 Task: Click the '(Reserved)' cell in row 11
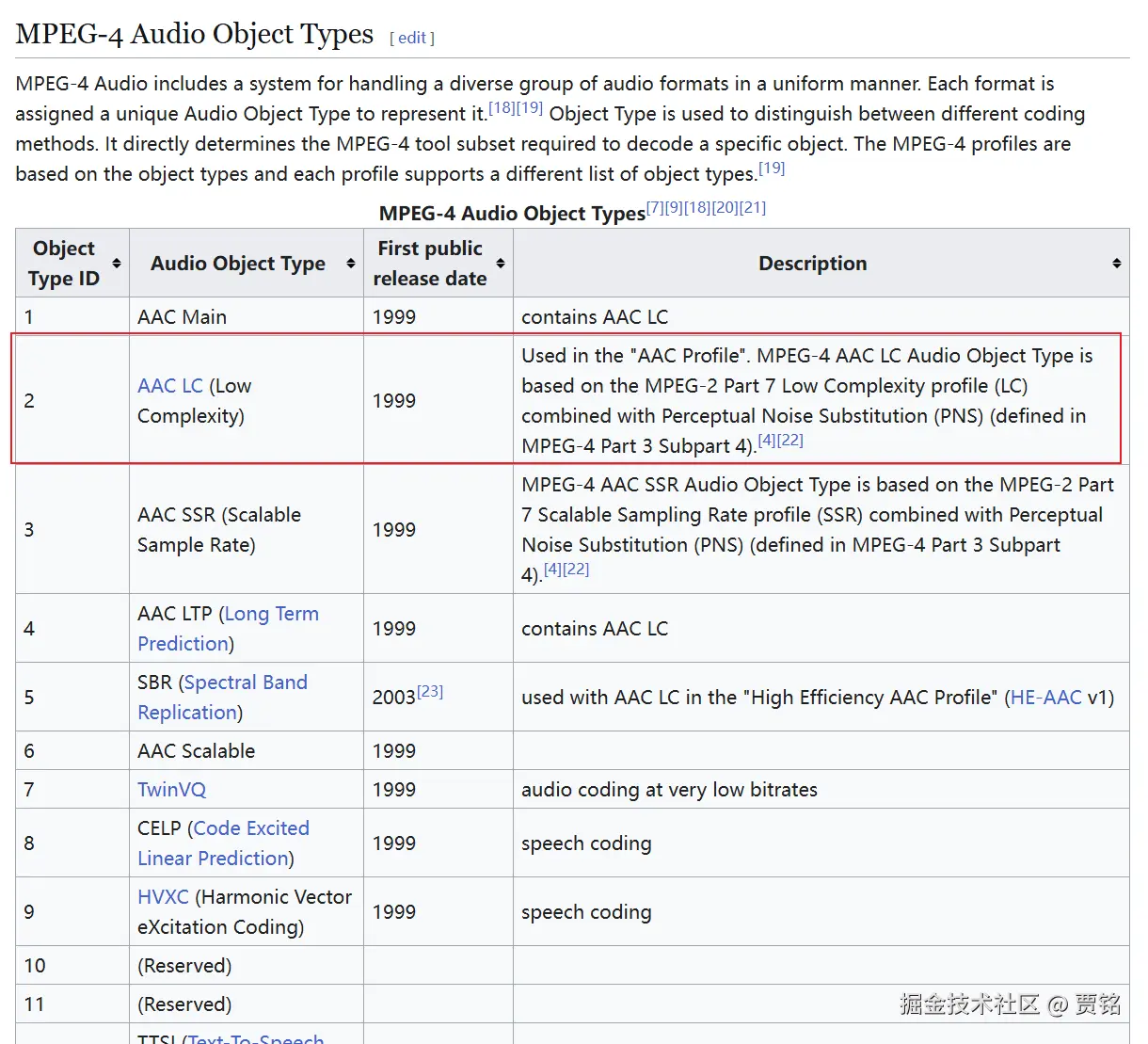point(247,1004)
